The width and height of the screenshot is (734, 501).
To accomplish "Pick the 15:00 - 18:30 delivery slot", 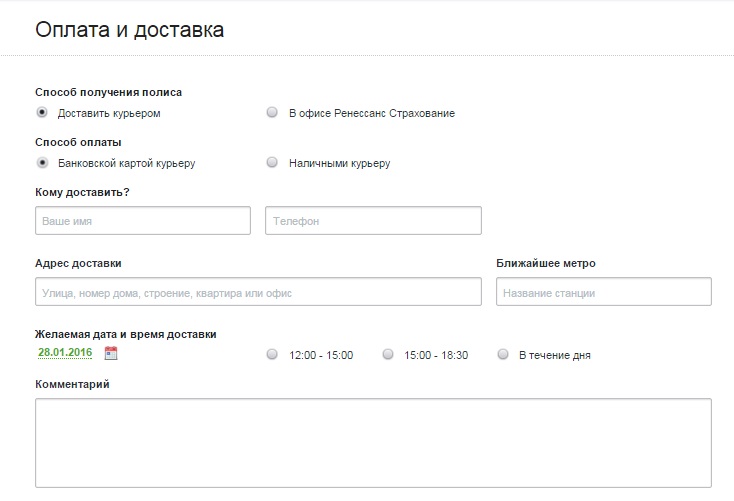I will pos(387,354).
